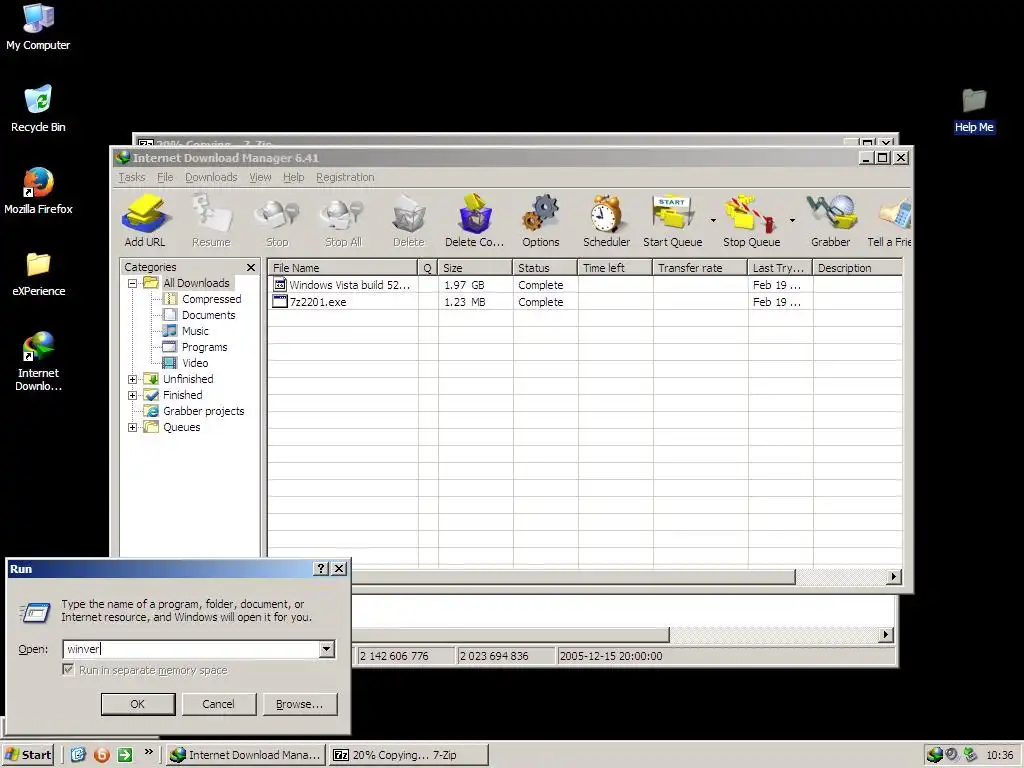Click 7-Zip window horizontal scrollbar right arrow
Image resolution: width=1024 pixels, height=768 pixels.
pos(886,634)
